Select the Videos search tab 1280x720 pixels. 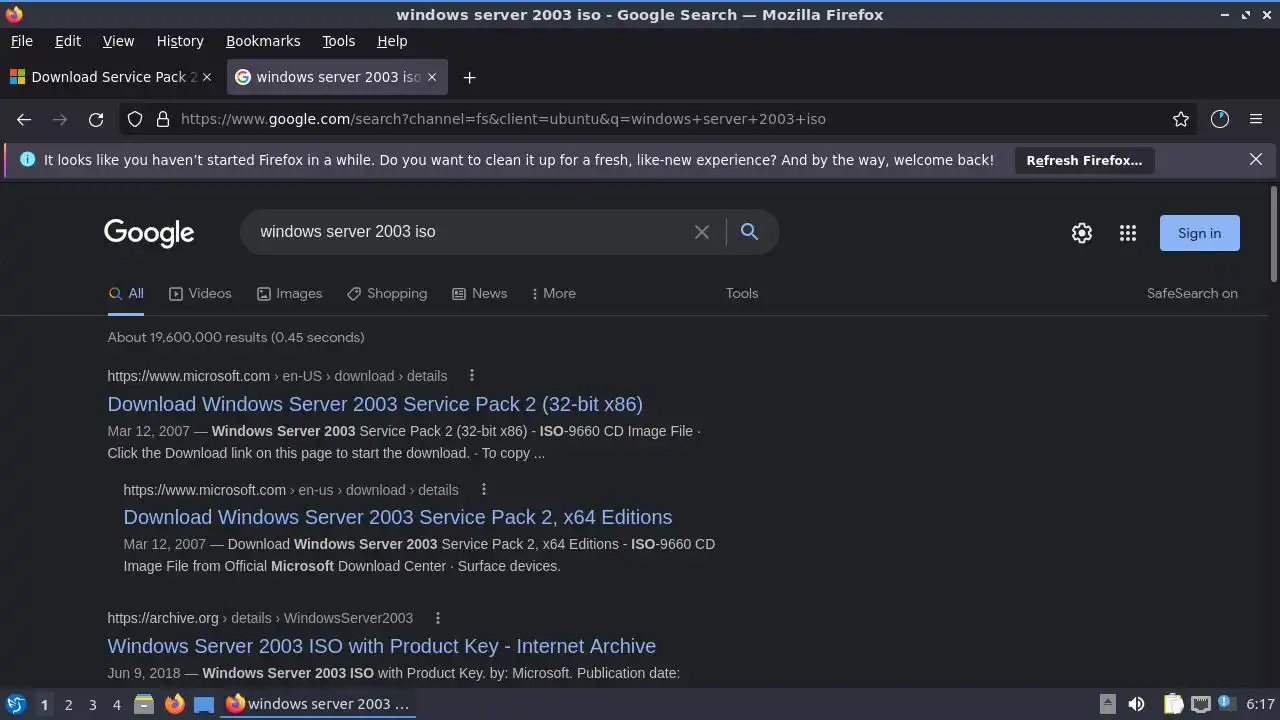coord(200,293)
